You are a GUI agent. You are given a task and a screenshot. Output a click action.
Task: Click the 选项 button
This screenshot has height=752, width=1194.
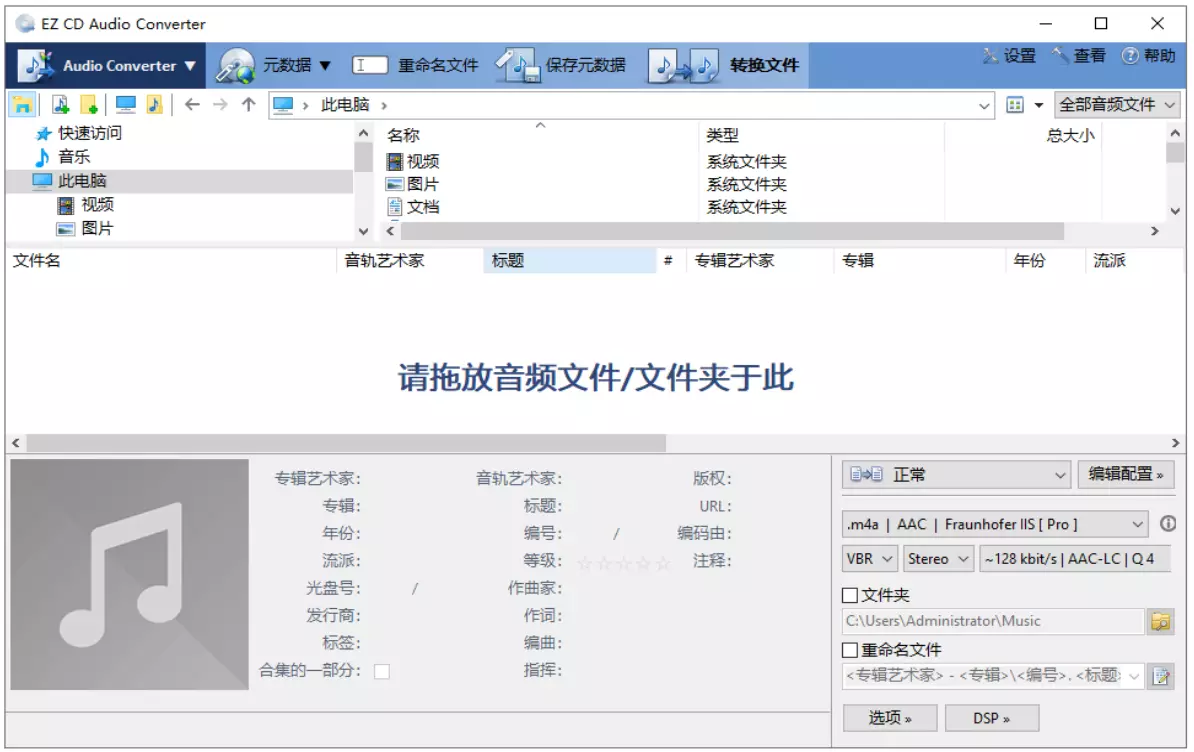[889, 718]
